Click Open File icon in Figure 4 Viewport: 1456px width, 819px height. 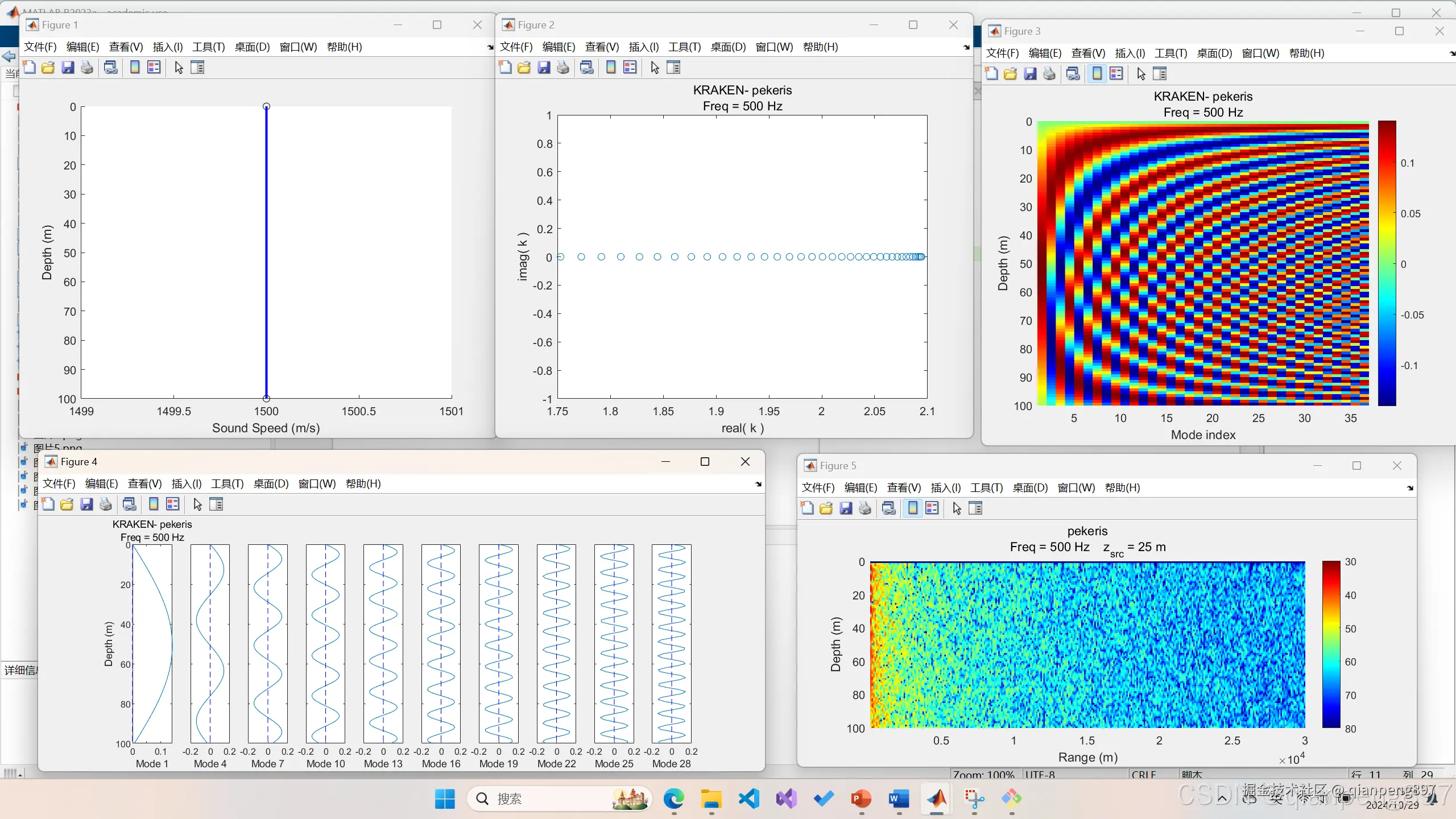67,504
